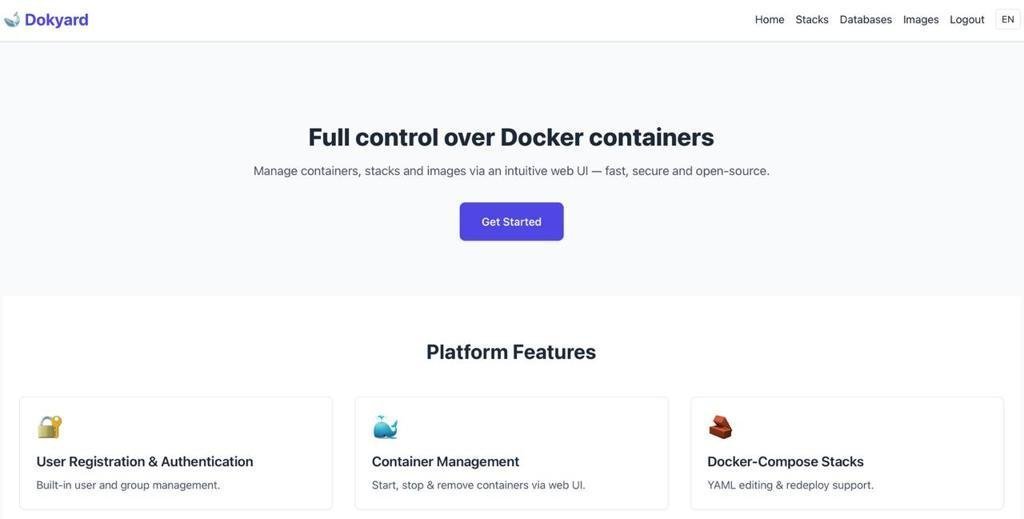
Task: Select the User Registration & Authentication heading
Action: [145, 462]
